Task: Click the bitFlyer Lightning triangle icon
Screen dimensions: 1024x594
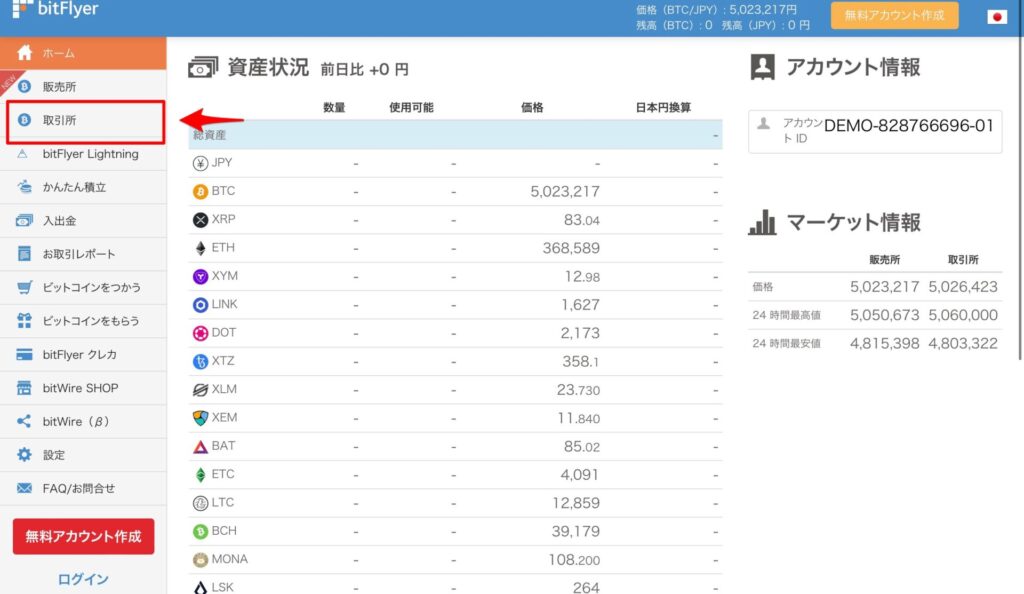Action: 23,154
